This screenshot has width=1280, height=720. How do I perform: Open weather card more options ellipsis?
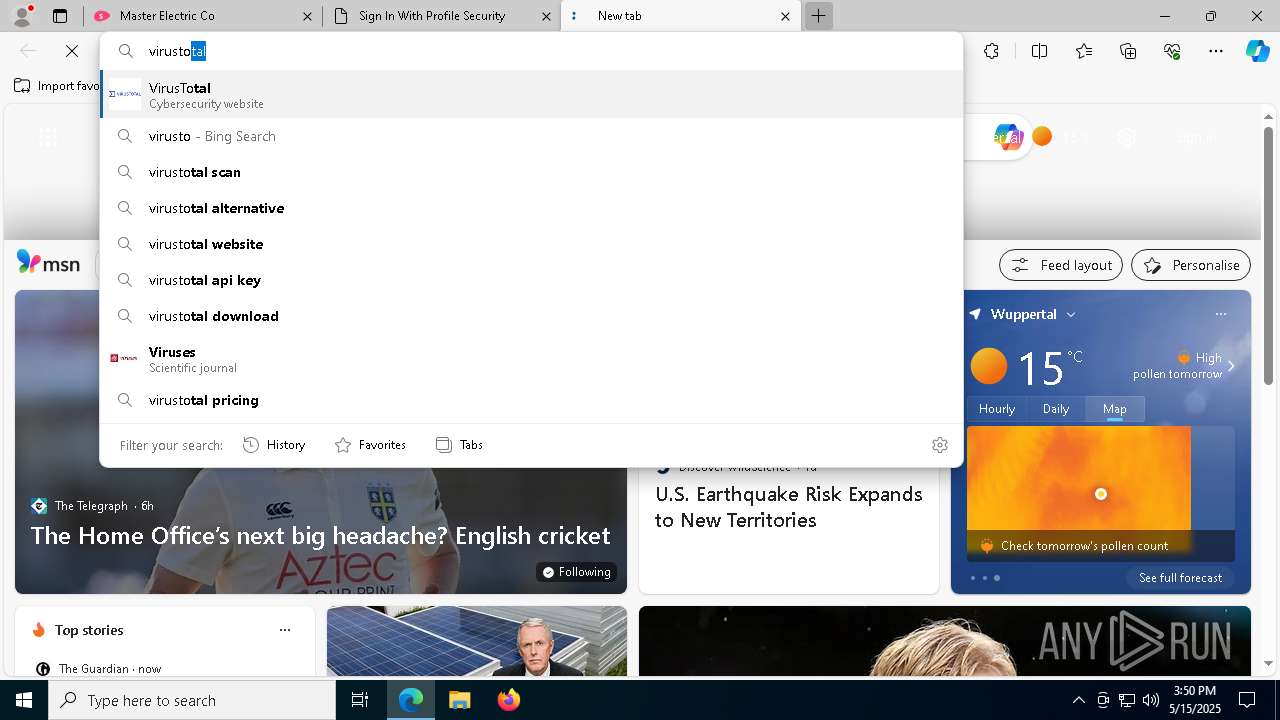pos(1220,314)
